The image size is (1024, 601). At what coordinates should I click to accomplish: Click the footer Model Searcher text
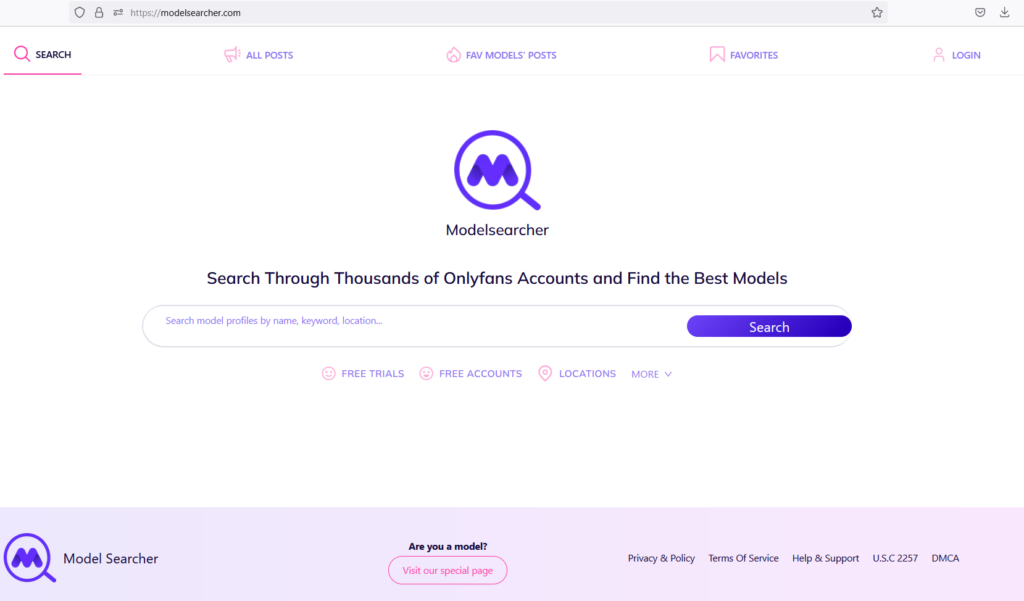[x=110, y=559]
